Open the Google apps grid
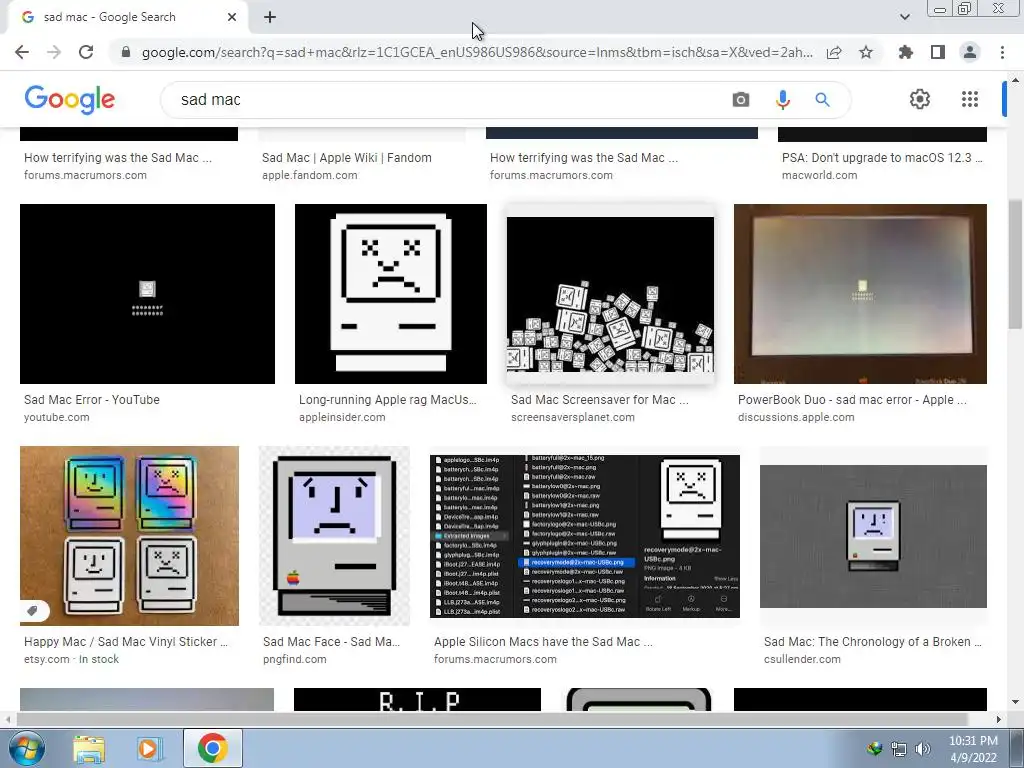The width and height of the screenshot is (1024, 768). coord(970,99)
